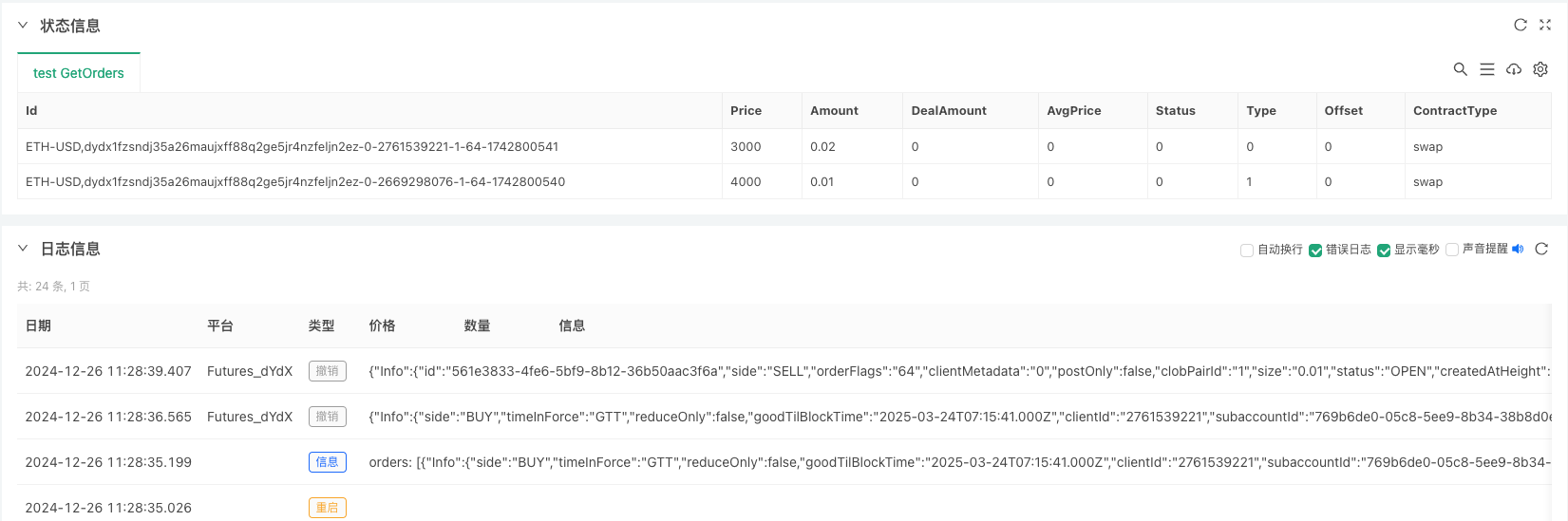The image size is (1568, 521).
Task: Collapse the 日志信息 section chevron
Action: [23, 249]
